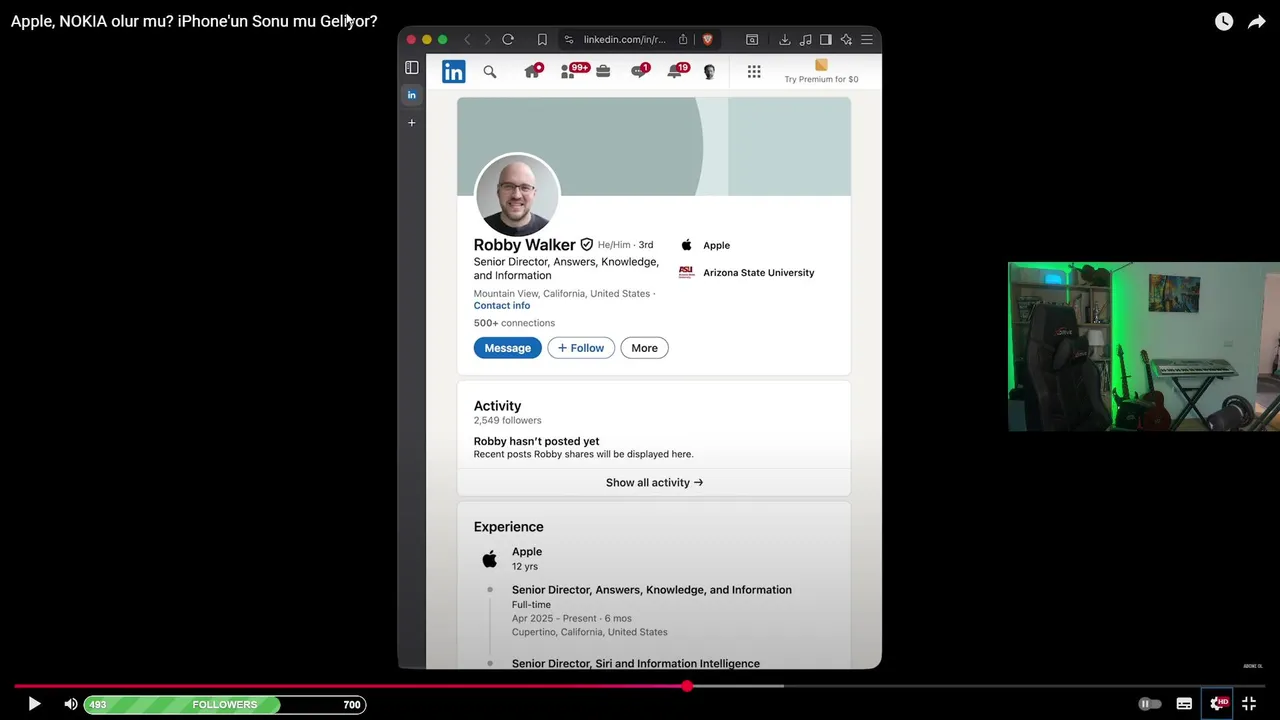Click the LinkedIn profile banner image

(654, 146)
